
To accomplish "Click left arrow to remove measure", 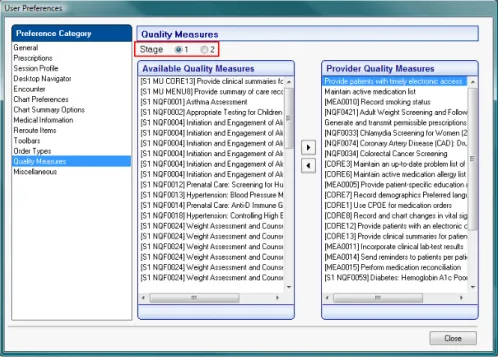I will (x=308, y=165).
